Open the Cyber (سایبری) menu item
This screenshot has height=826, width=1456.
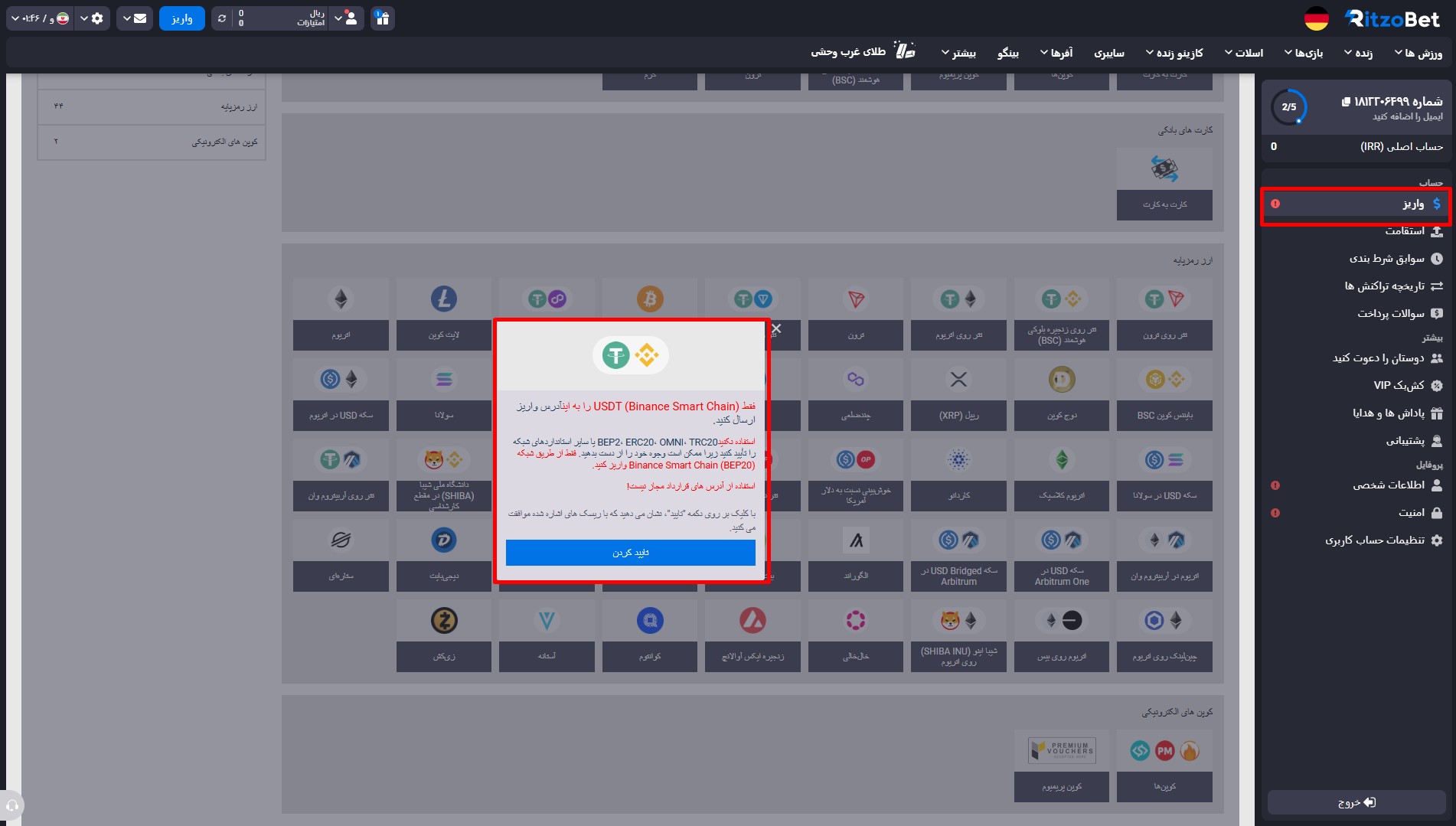(x=1109, y=53)
